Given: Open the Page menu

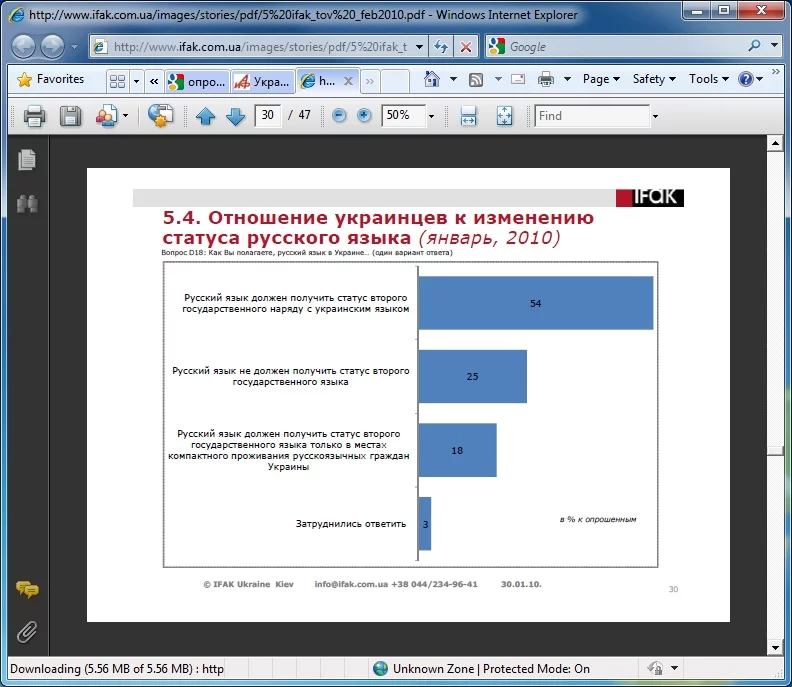Looking at the screenshot, I should (x=601, y=79).
